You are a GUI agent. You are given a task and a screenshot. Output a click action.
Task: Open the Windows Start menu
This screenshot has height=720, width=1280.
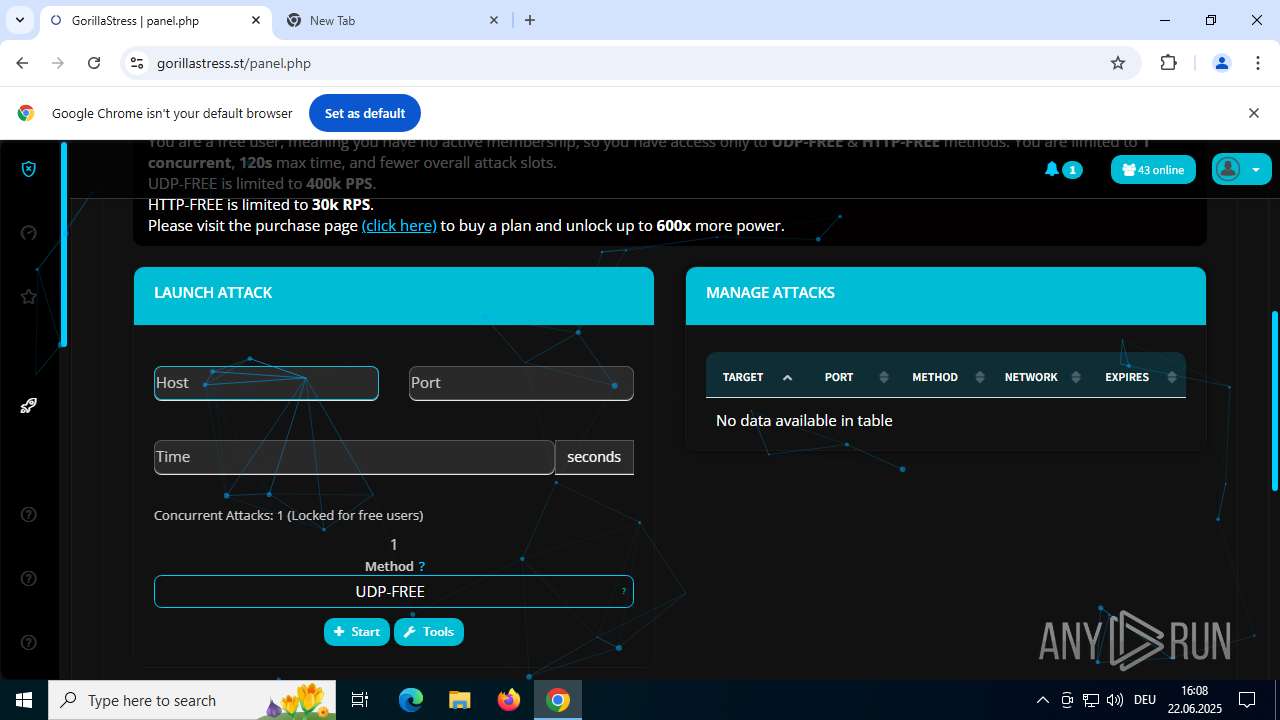click(x=24, y=700)
